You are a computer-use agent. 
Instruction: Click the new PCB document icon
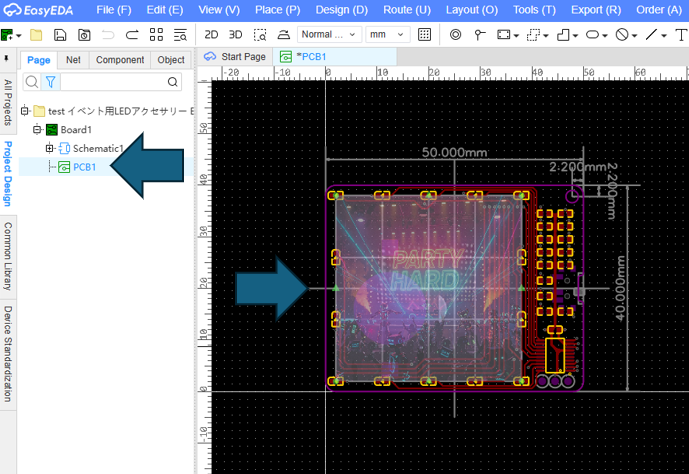coord(7,34)
